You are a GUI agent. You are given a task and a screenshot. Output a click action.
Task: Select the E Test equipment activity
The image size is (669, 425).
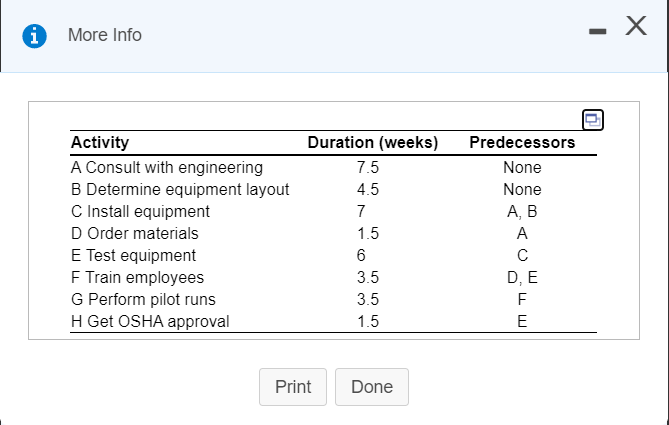(x=134, y=255)
